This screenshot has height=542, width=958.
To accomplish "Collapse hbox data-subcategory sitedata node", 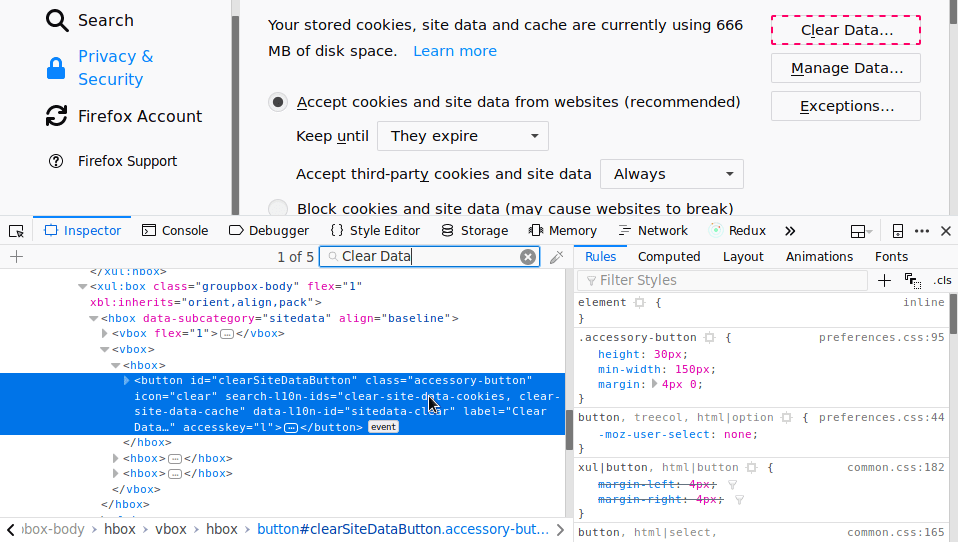I will point(93,318).
